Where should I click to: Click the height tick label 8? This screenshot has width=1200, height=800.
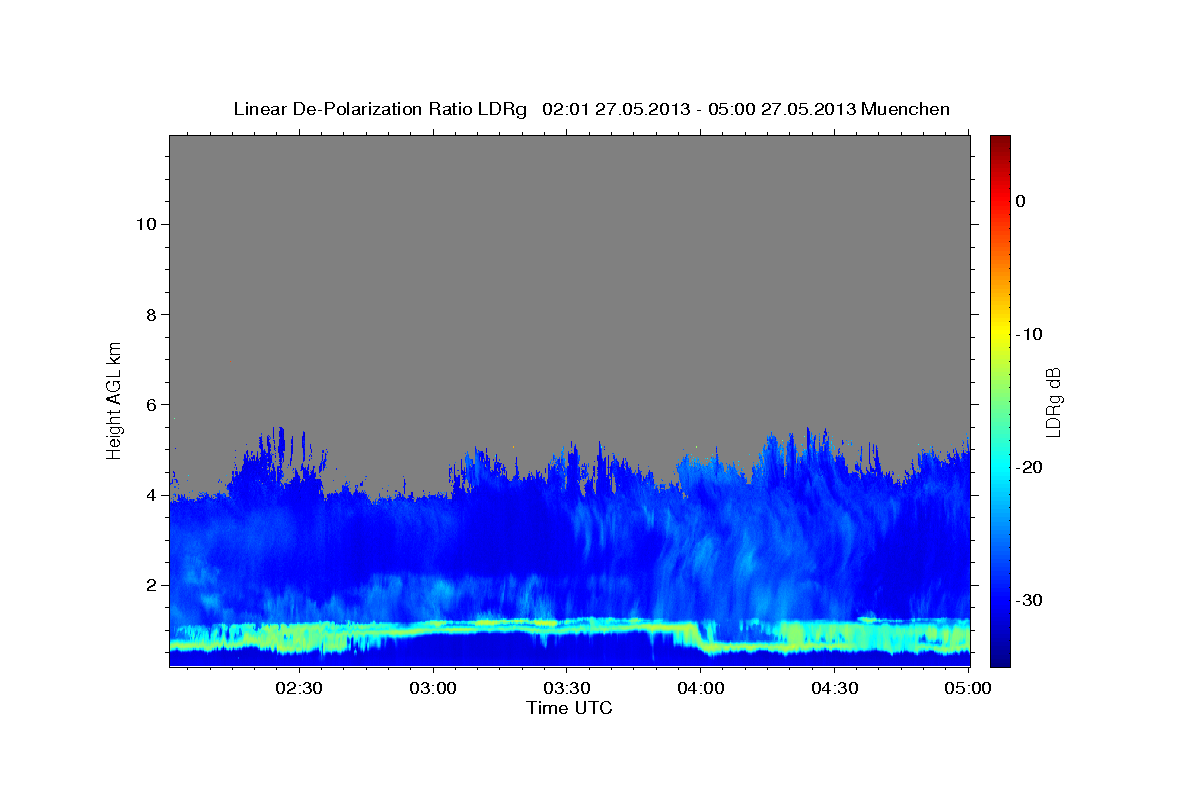tap(152, 314)
